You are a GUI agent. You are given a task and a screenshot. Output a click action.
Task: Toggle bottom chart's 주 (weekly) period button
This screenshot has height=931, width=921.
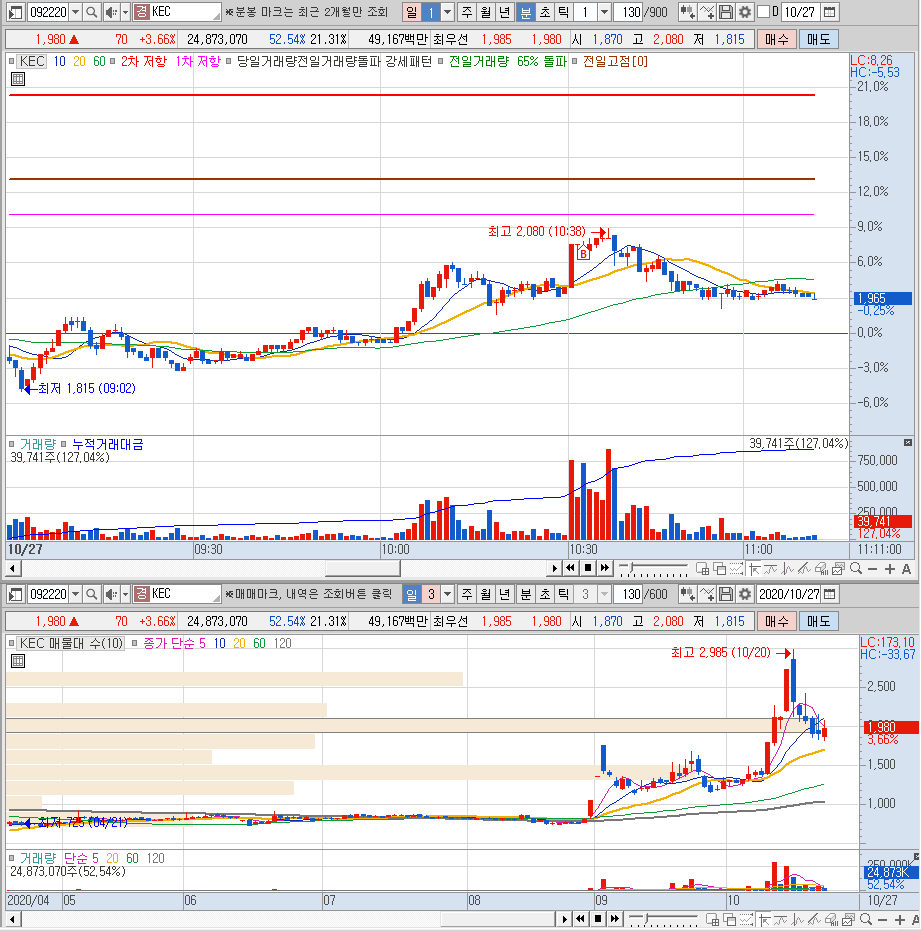(467, 594)
